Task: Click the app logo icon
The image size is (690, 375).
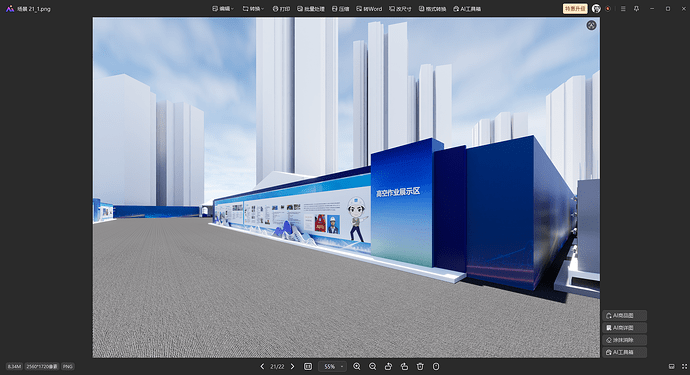Action: pyautogui.click(x=10, y=8)
